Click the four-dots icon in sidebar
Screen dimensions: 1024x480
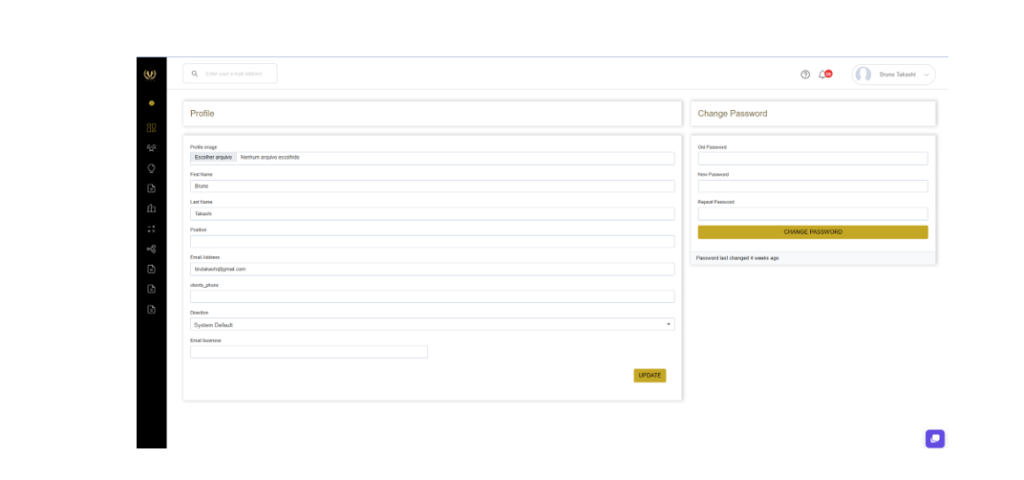(151, 229)
